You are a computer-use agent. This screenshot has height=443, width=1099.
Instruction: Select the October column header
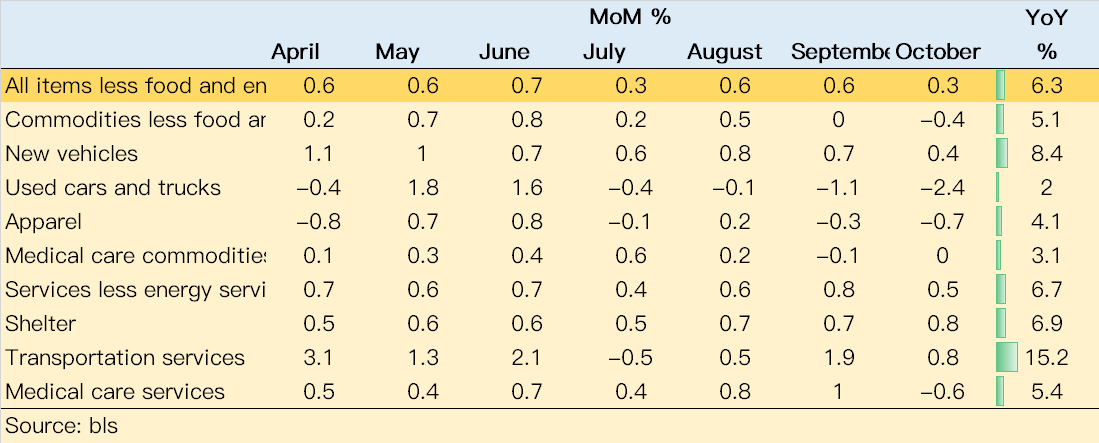coord(937,53)
